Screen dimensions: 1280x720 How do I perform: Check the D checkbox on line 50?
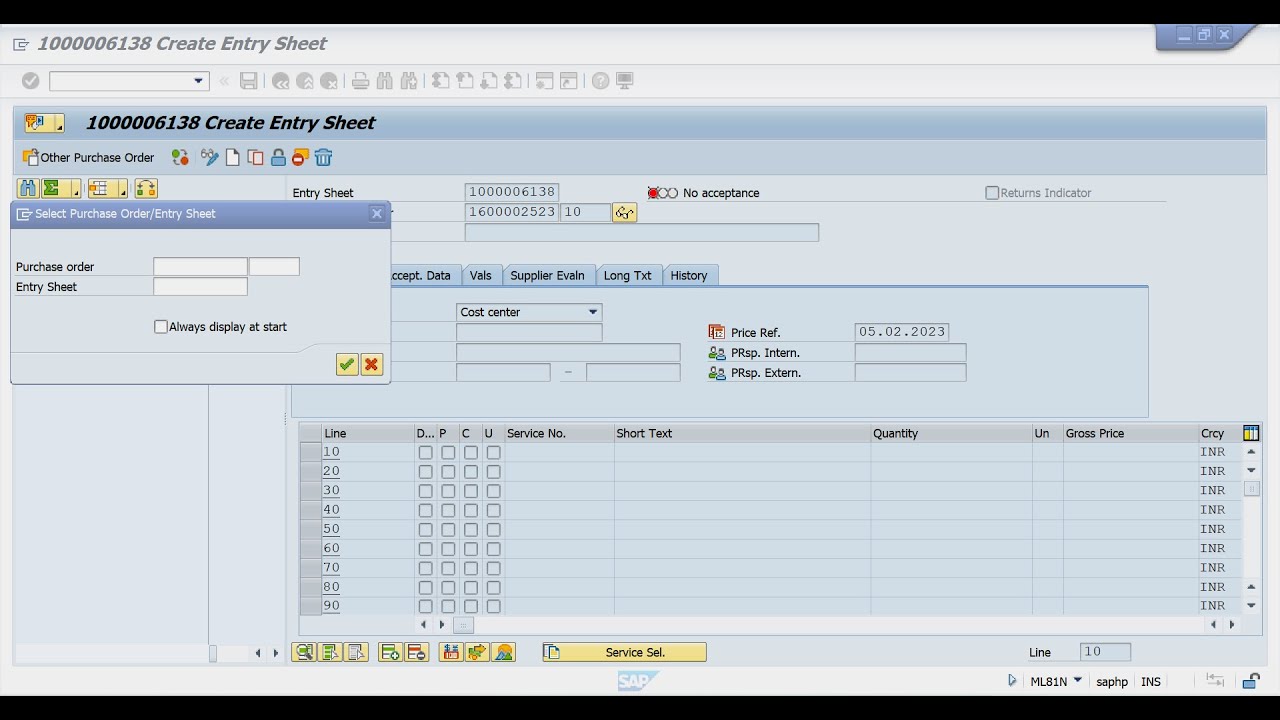coord(426,529)
